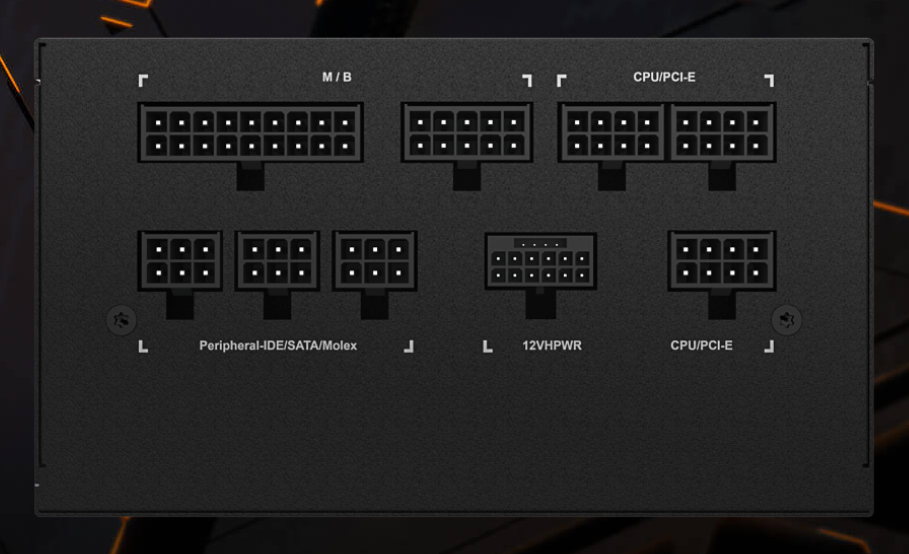
Task: Click the first peripheral 6-pin socket
Action: coord(180,261)
